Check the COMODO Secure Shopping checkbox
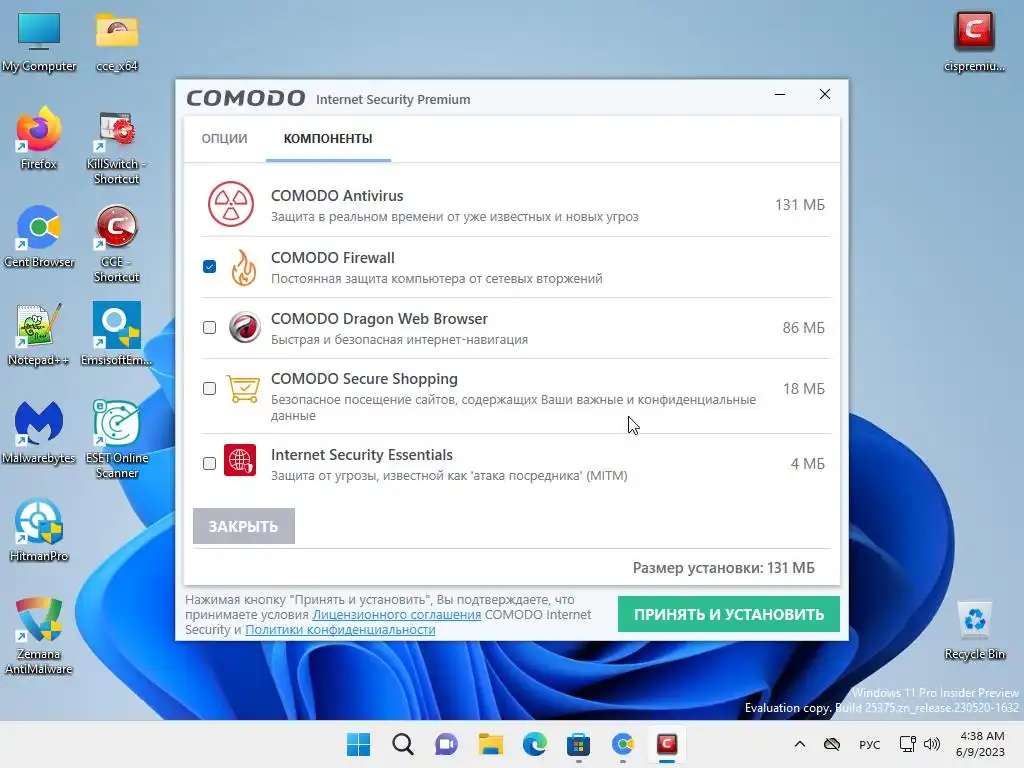 (x=209, y=389)
